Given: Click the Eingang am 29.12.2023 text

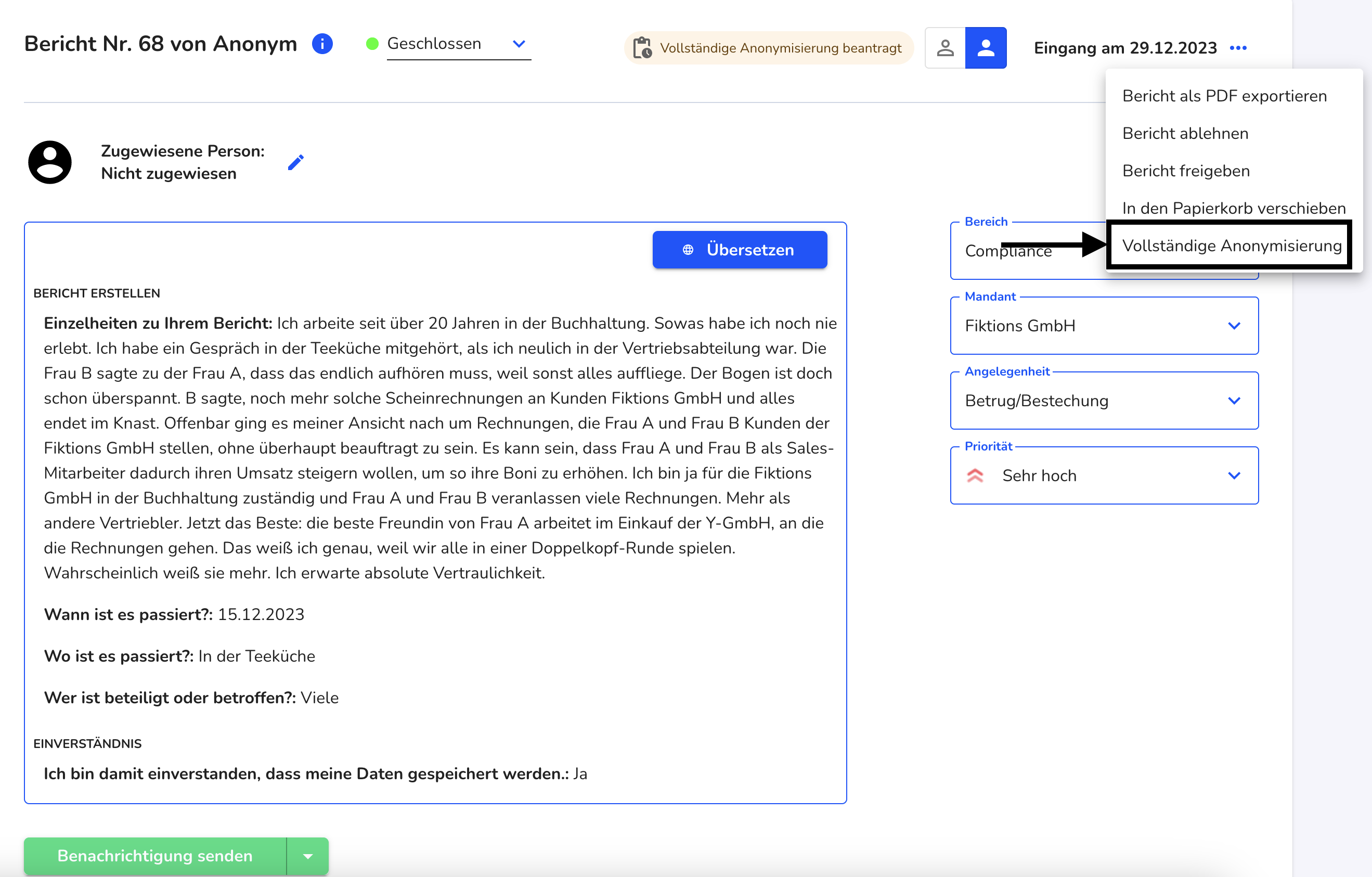Looking at the screenshot, I should click(x=1125, y=48).
